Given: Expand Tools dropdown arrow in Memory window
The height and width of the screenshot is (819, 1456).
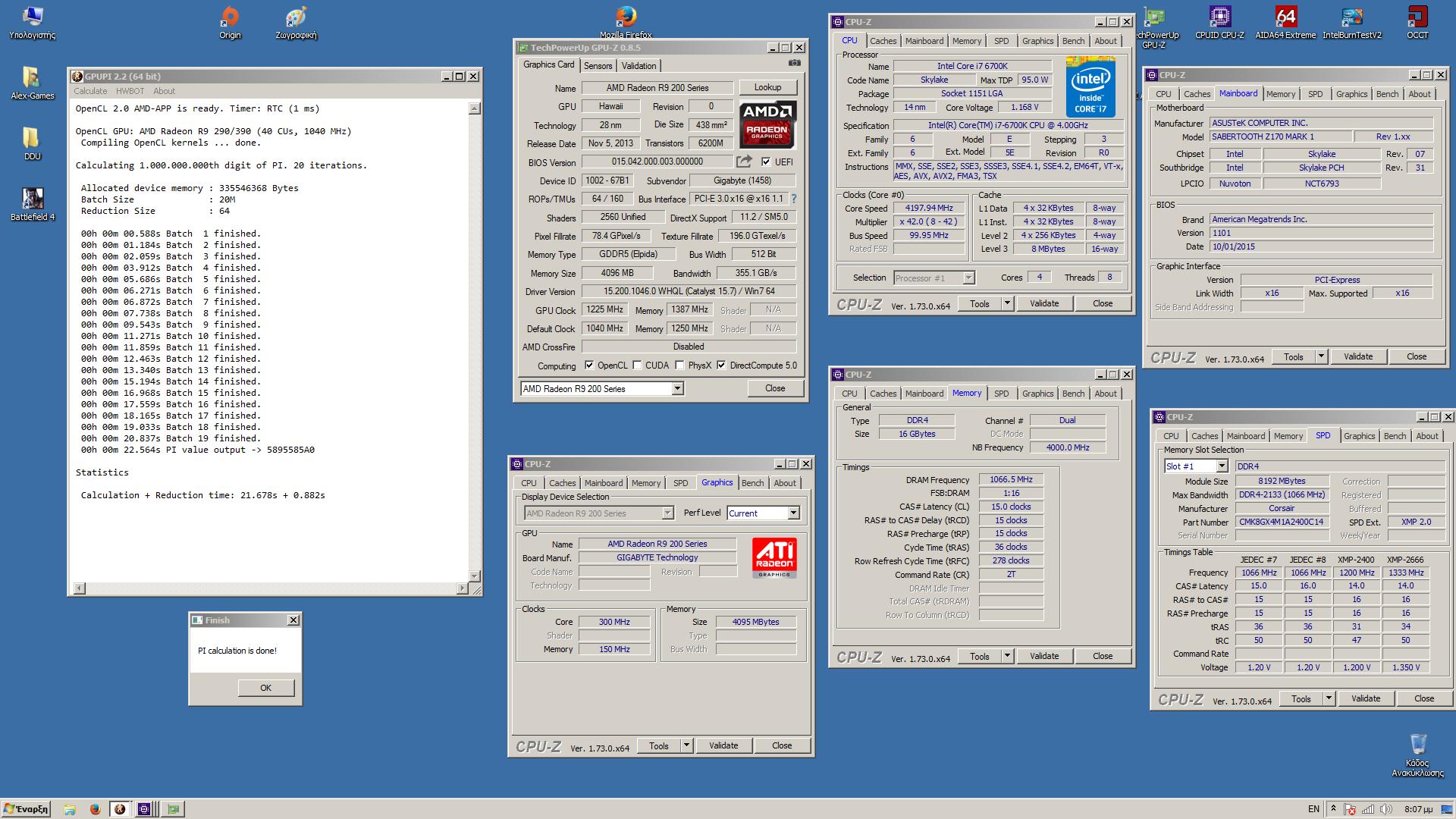Looking at the screenshot, I should 1007,656.
